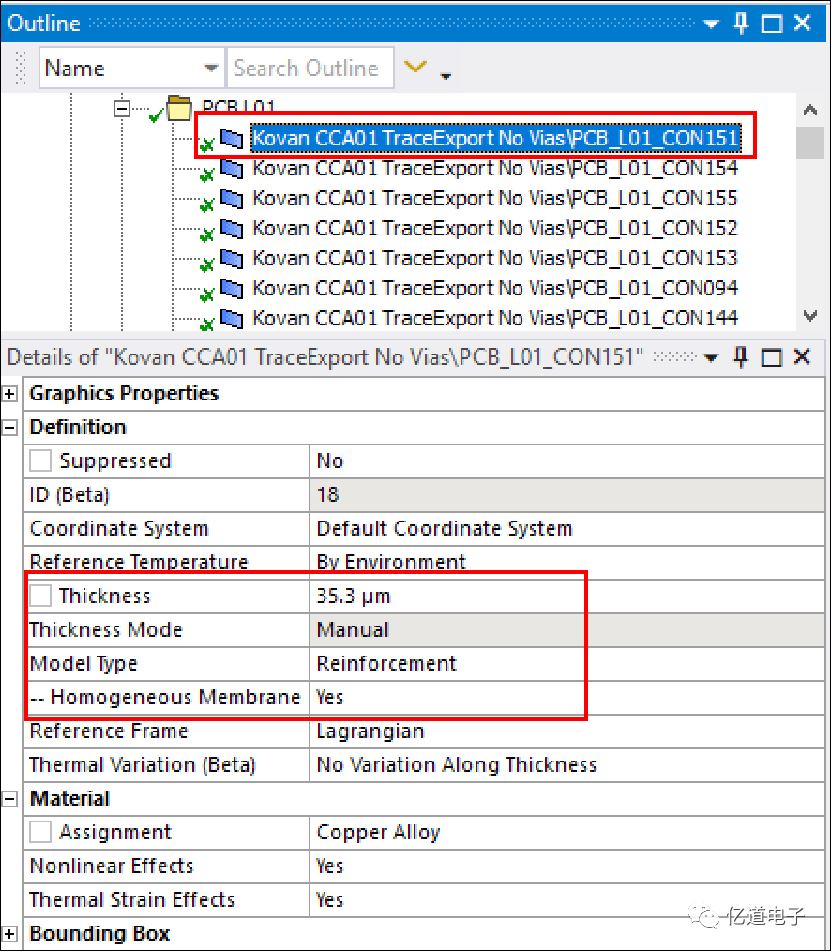Maximize the Outline panel

coord(772,24)
